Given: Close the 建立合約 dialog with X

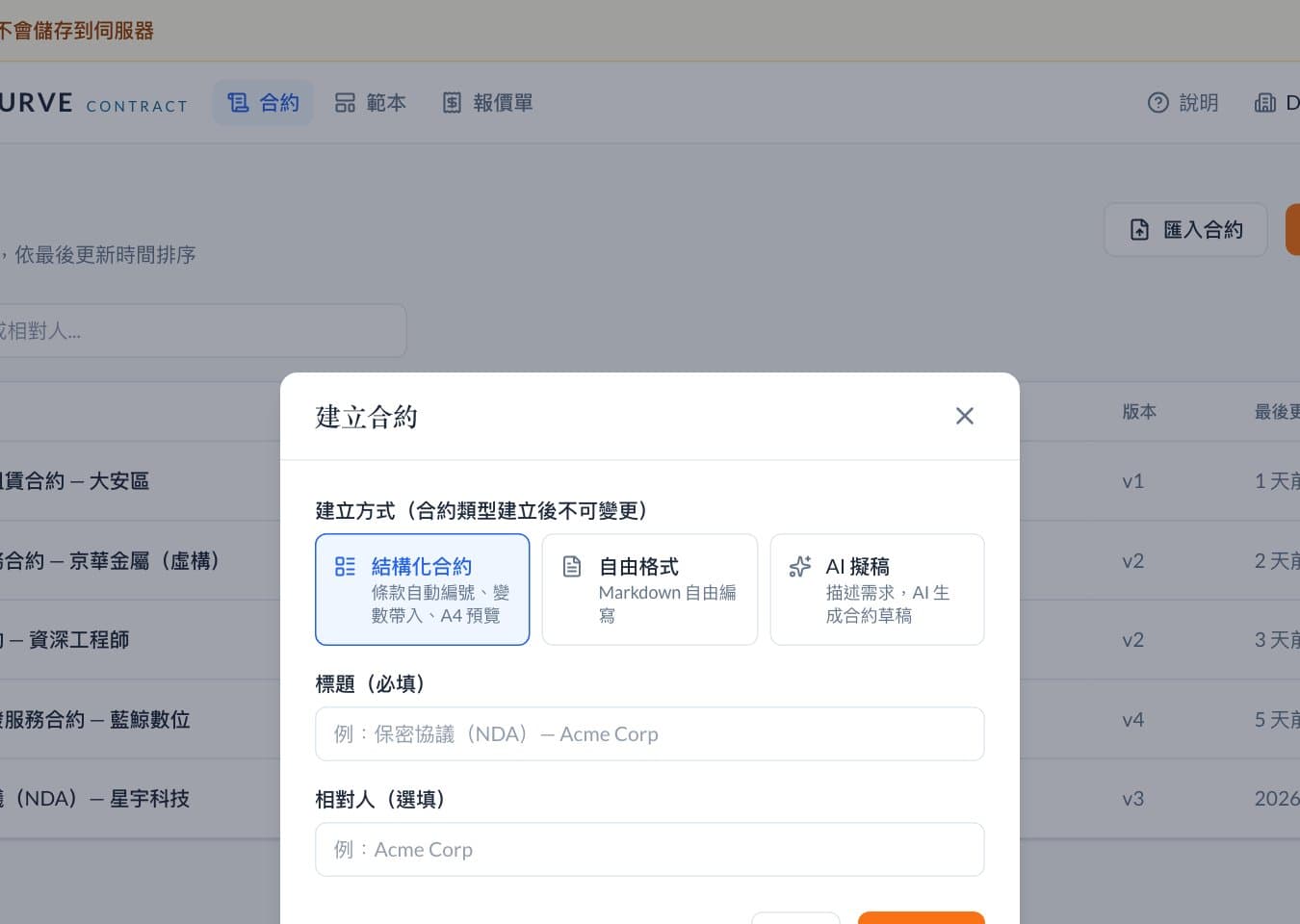Looking at the screenshot, I should pyautogui.click(x=964, y=416).
